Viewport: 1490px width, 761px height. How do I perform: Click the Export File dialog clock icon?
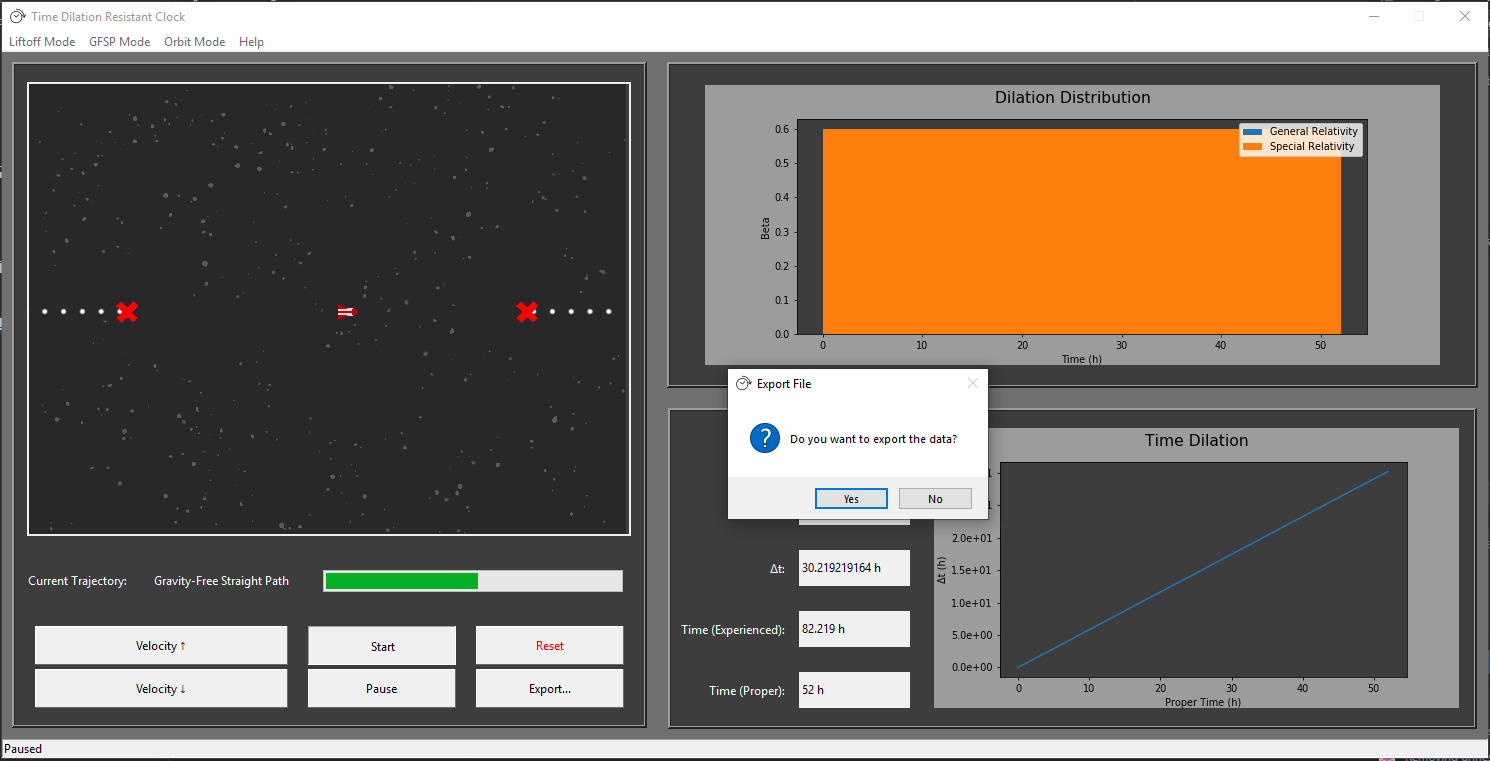click(743, 384)
